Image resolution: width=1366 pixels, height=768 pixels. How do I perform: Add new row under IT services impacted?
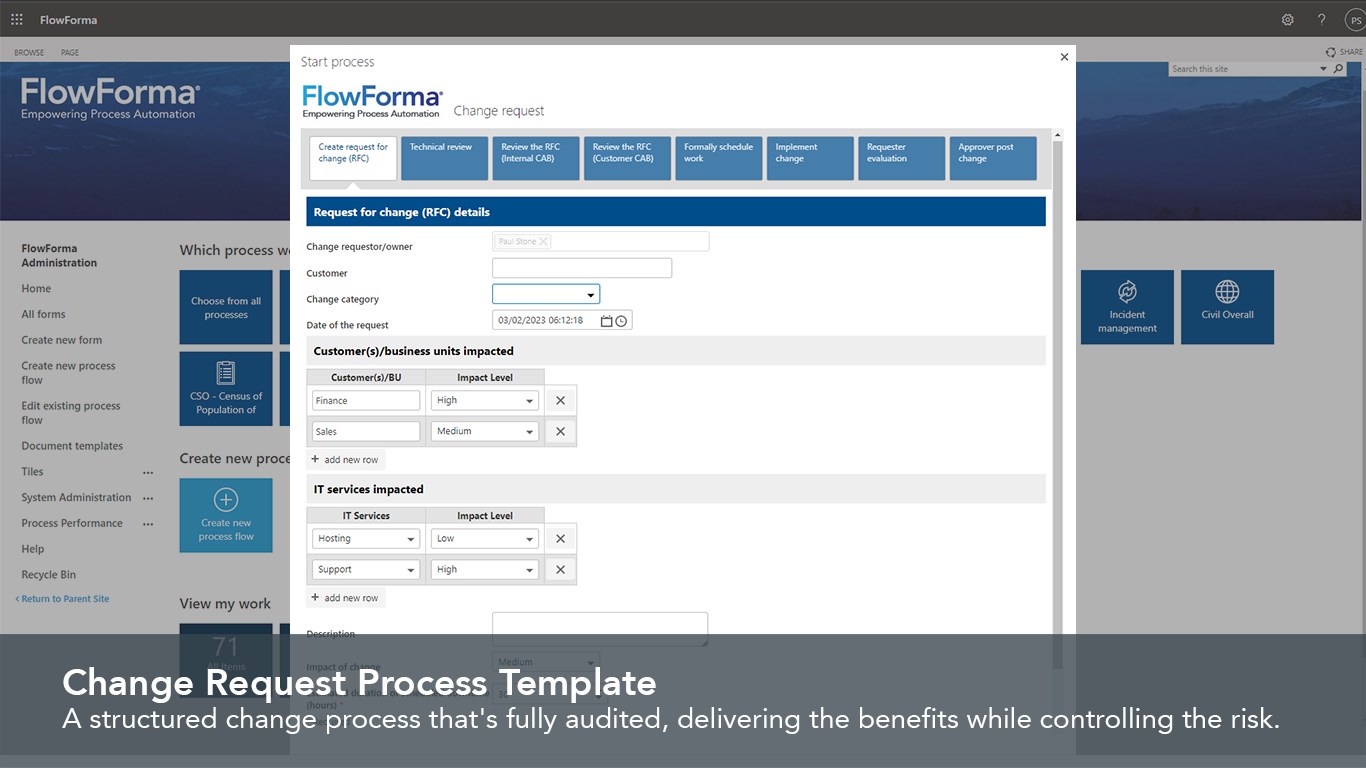pos(345,598)
